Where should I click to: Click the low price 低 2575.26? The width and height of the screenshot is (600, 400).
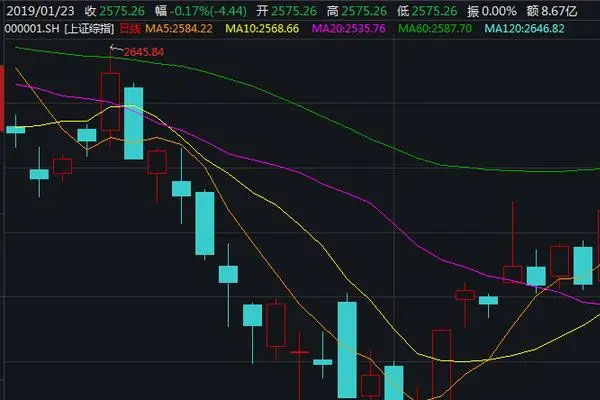427,11
